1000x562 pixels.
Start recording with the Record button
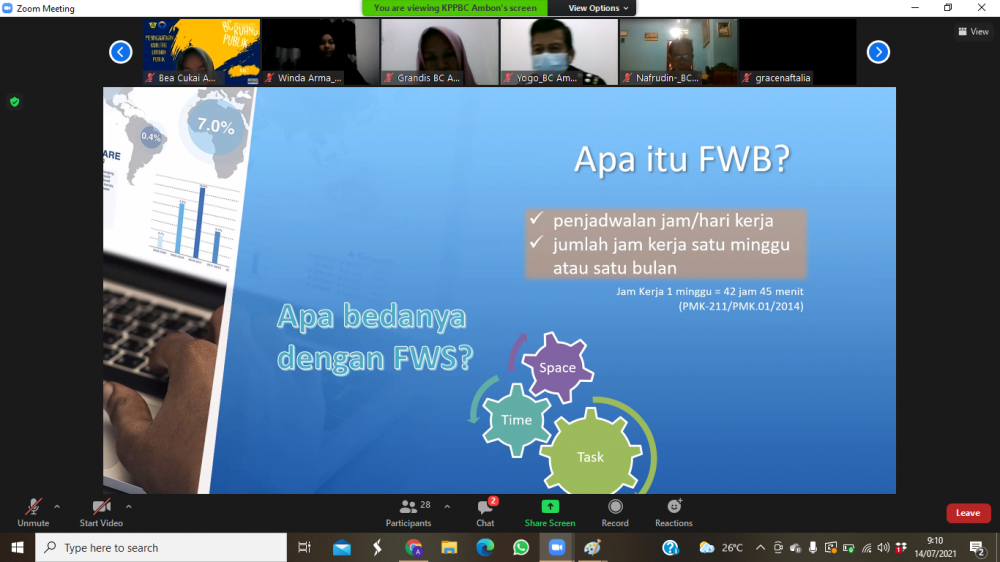coord(615,512)
